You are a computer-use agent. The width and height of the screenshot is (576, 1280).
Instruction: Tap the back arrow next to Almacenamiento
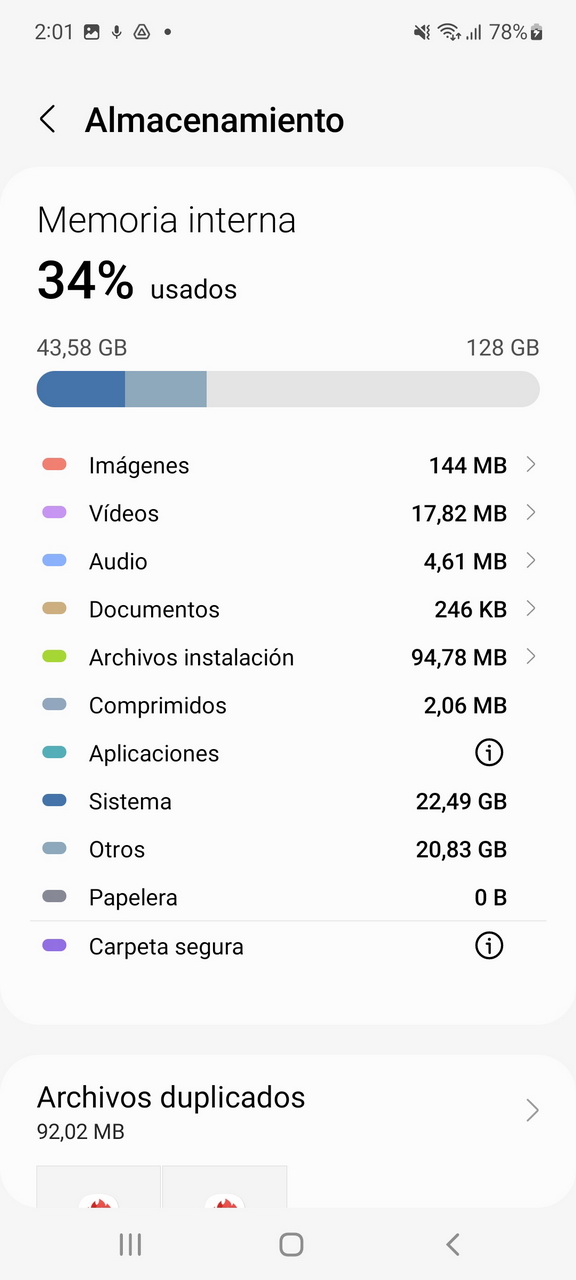coord(47,120)
